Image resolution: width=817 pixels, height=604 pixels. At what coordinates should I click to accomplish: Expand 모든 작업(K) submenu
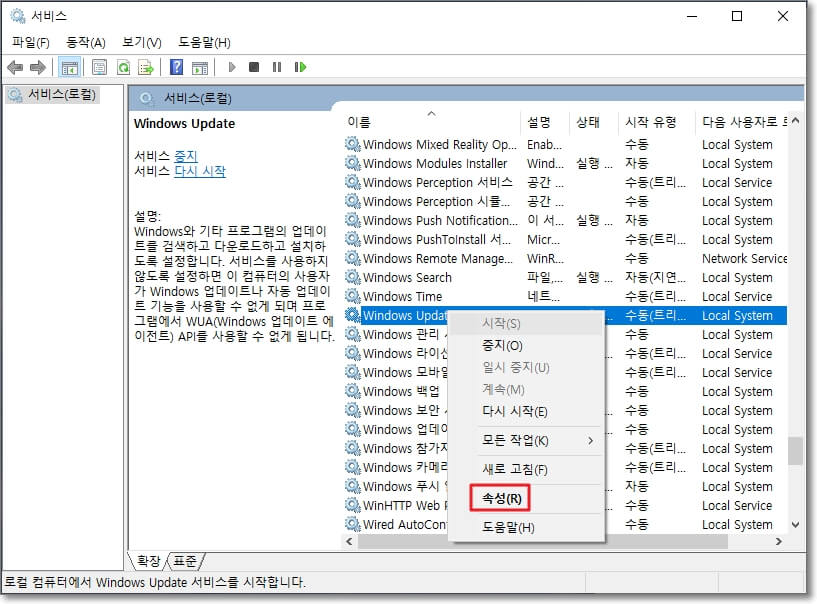coord(527,440)
